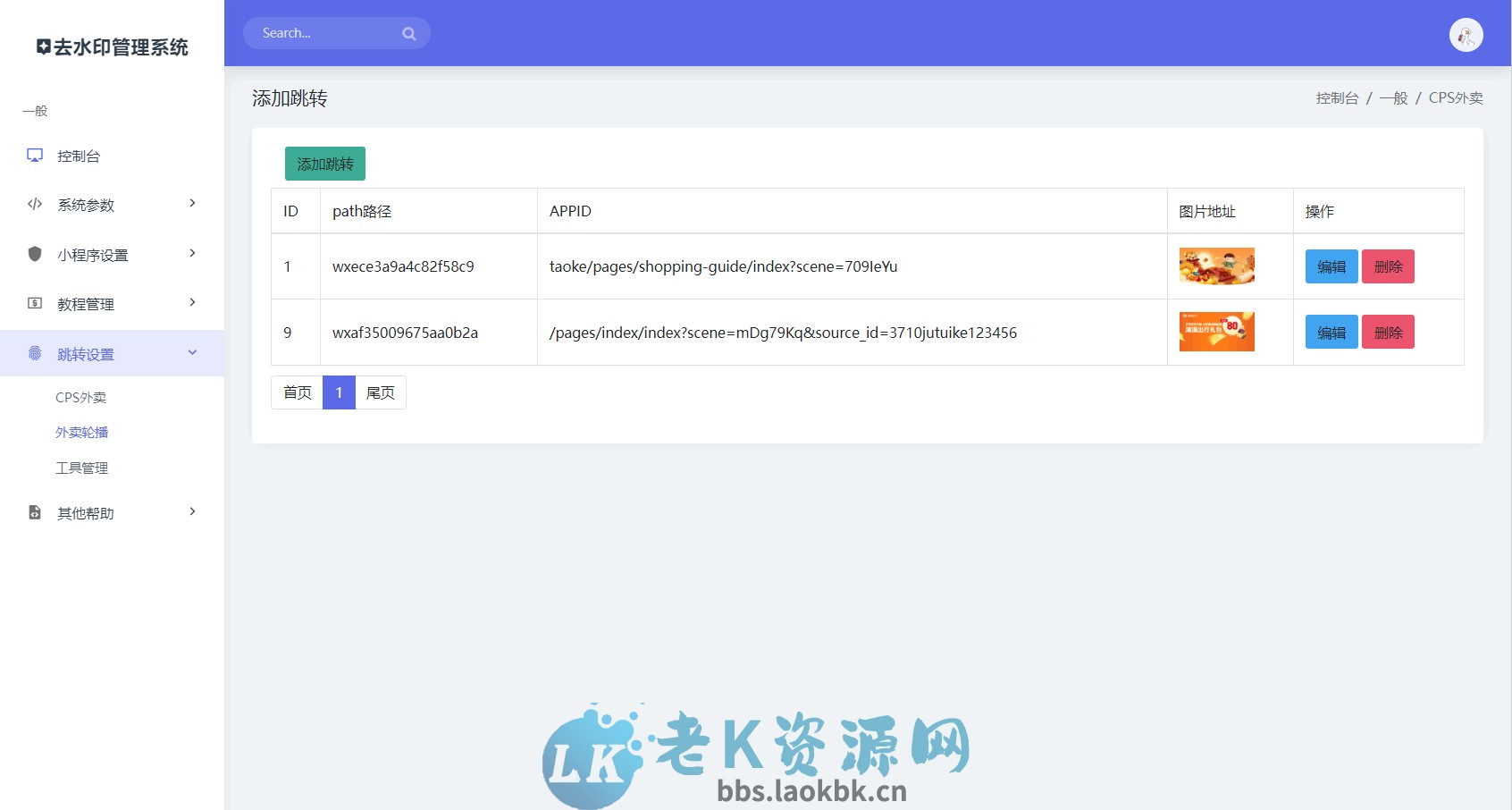Expand the 其他帮助 submenu chevron

191,511
